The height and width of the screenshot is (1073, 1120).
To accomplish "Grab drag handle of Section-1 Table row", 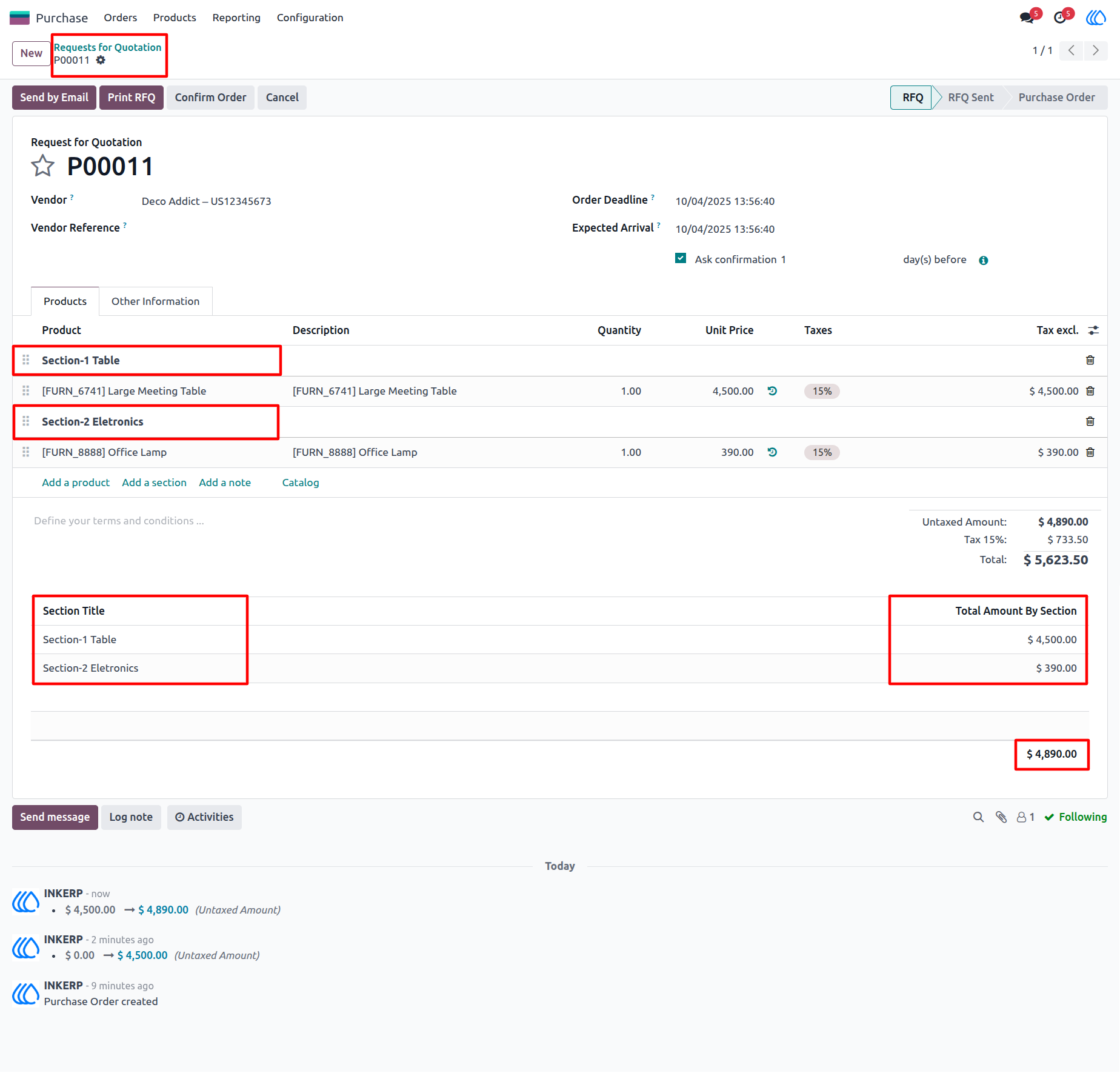I will pyautogui.click(x=25, y=360).
